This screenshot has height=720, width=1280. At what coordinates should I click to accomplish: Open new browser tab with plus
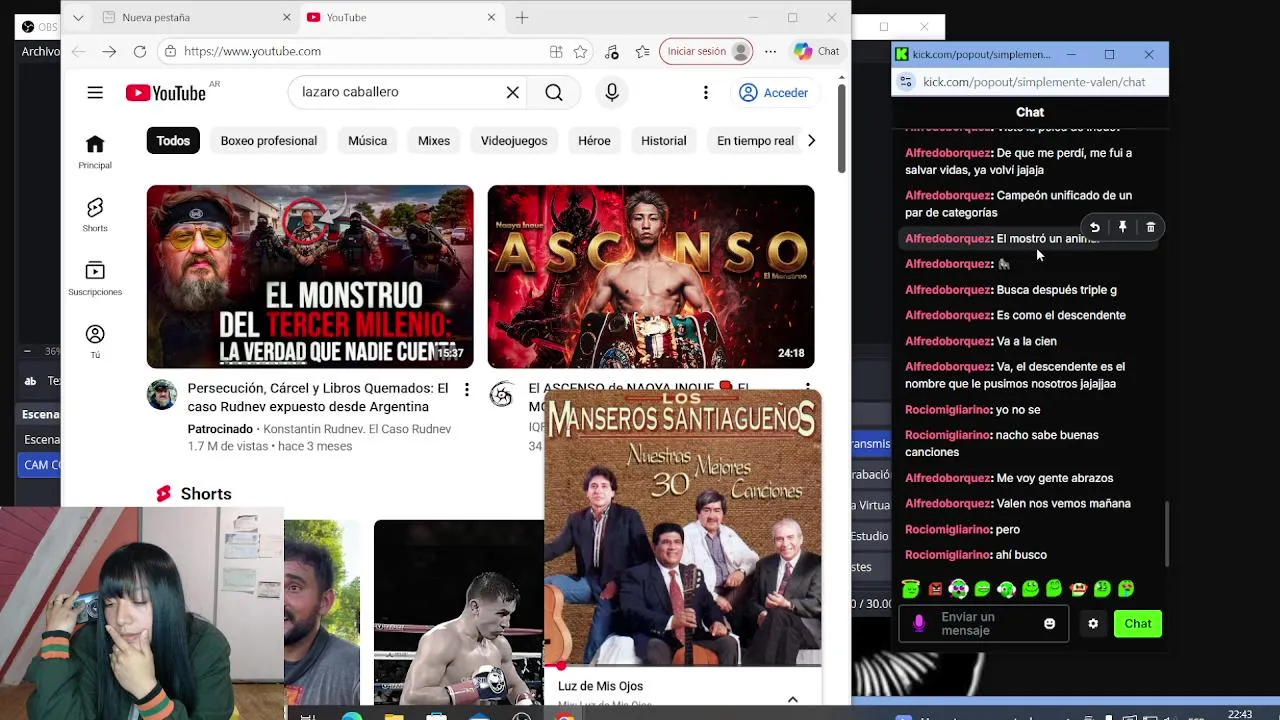pyautogui.click(x=522, y=17)
